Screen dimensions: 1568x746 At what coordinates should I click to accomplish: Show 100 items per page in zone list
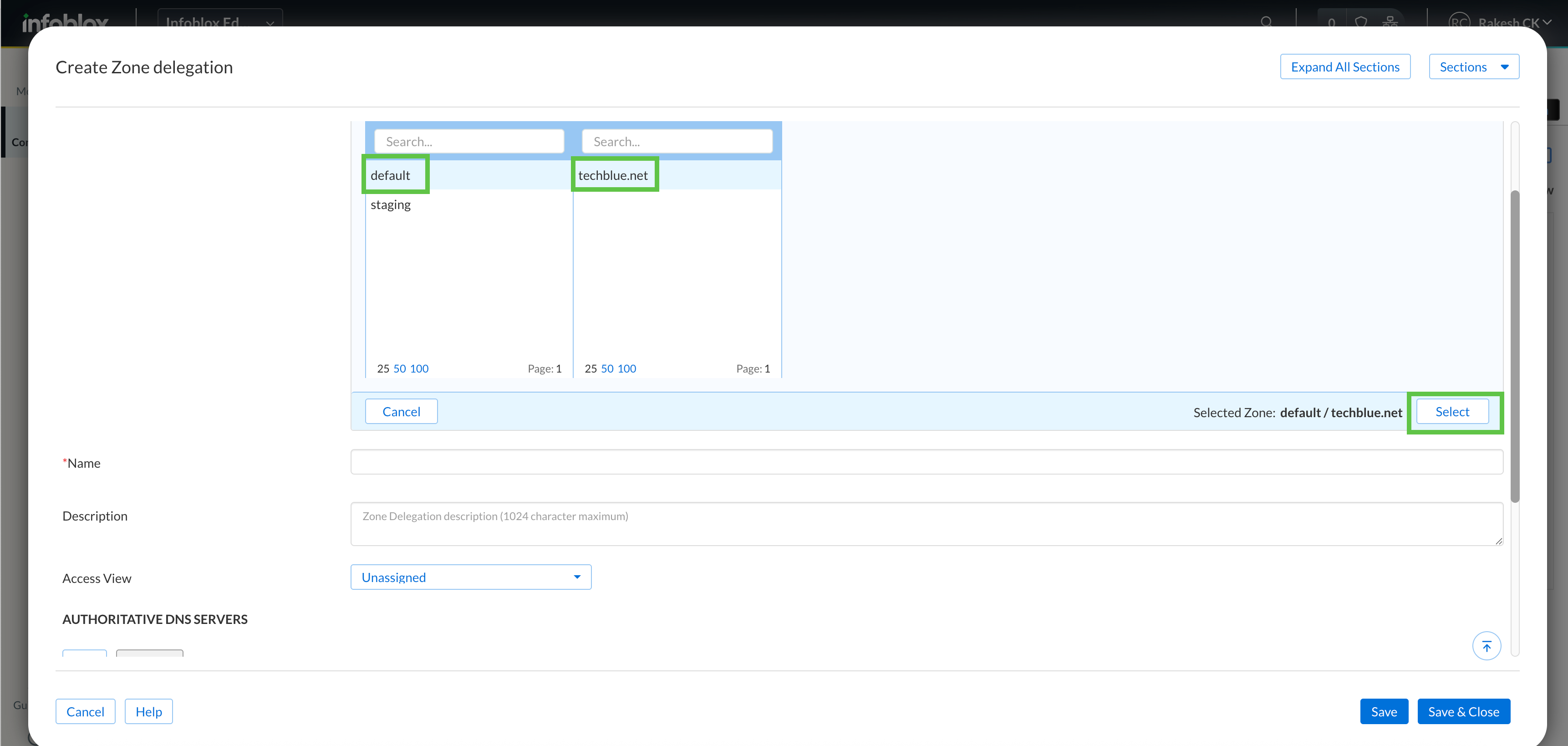pos(626,368)
